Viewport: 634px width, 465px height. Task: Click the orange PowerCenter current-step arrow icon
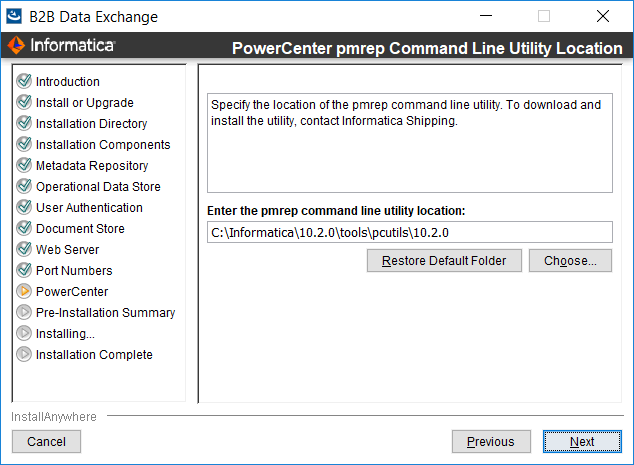[x=24, y=291]
